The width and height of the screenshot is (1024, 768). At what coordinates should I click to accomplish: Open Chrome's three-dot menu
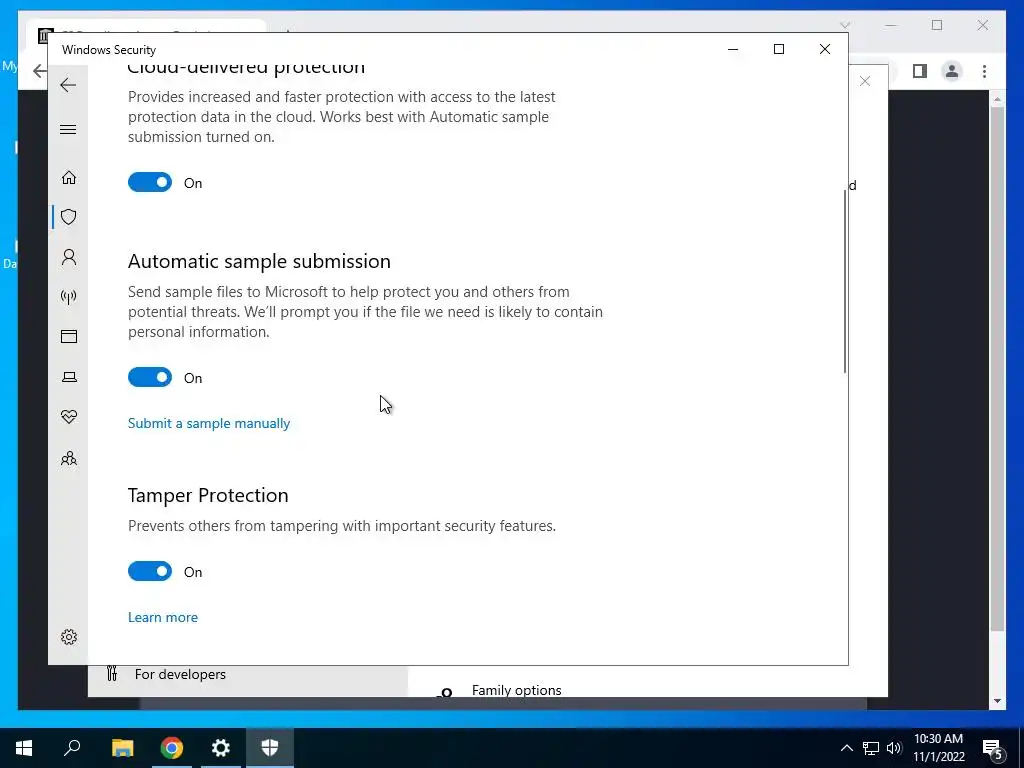[984, 71]
